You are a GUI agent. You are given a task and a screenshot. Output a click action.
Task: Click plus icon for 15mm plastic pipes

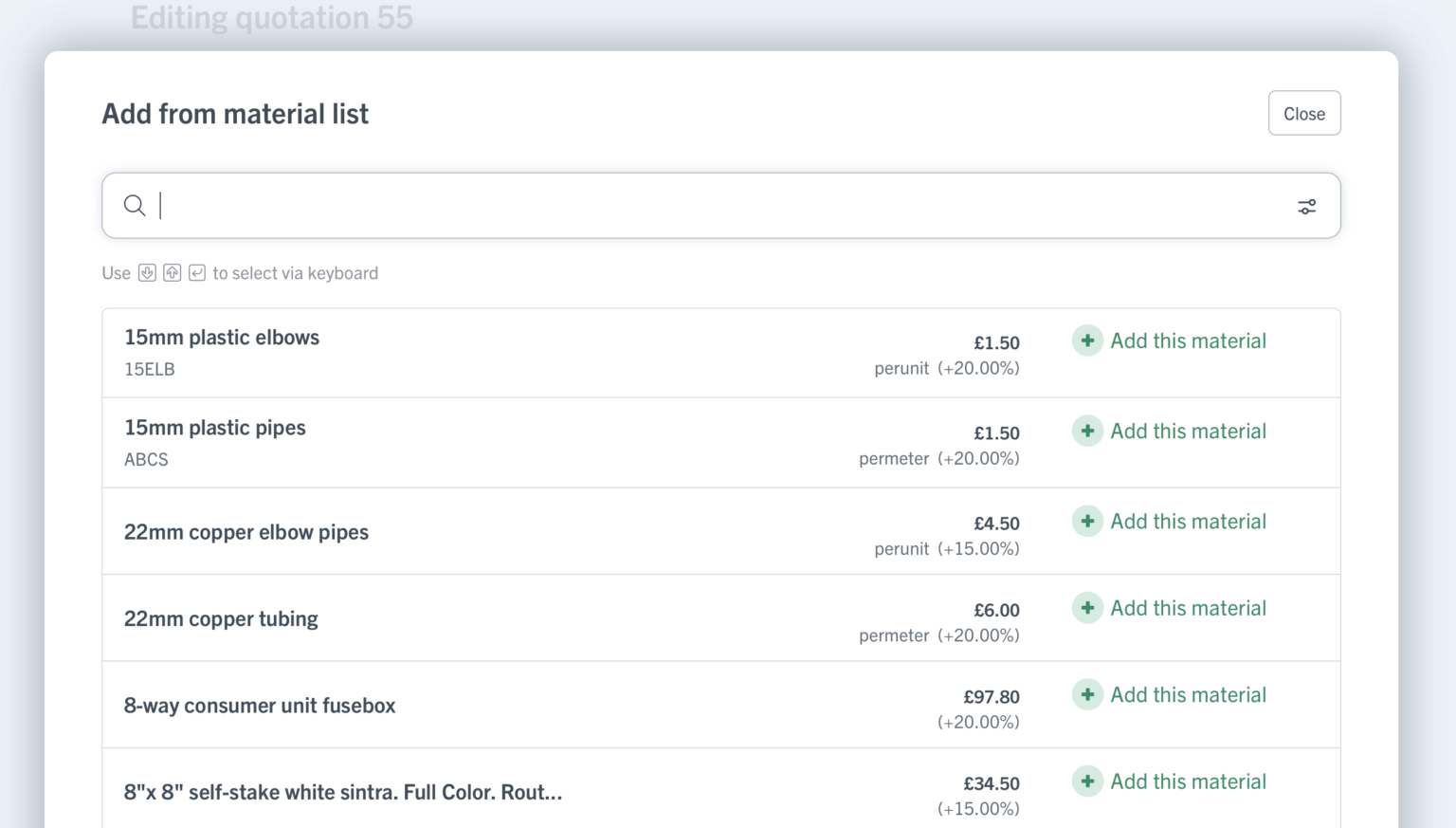tap(1087, 431)
